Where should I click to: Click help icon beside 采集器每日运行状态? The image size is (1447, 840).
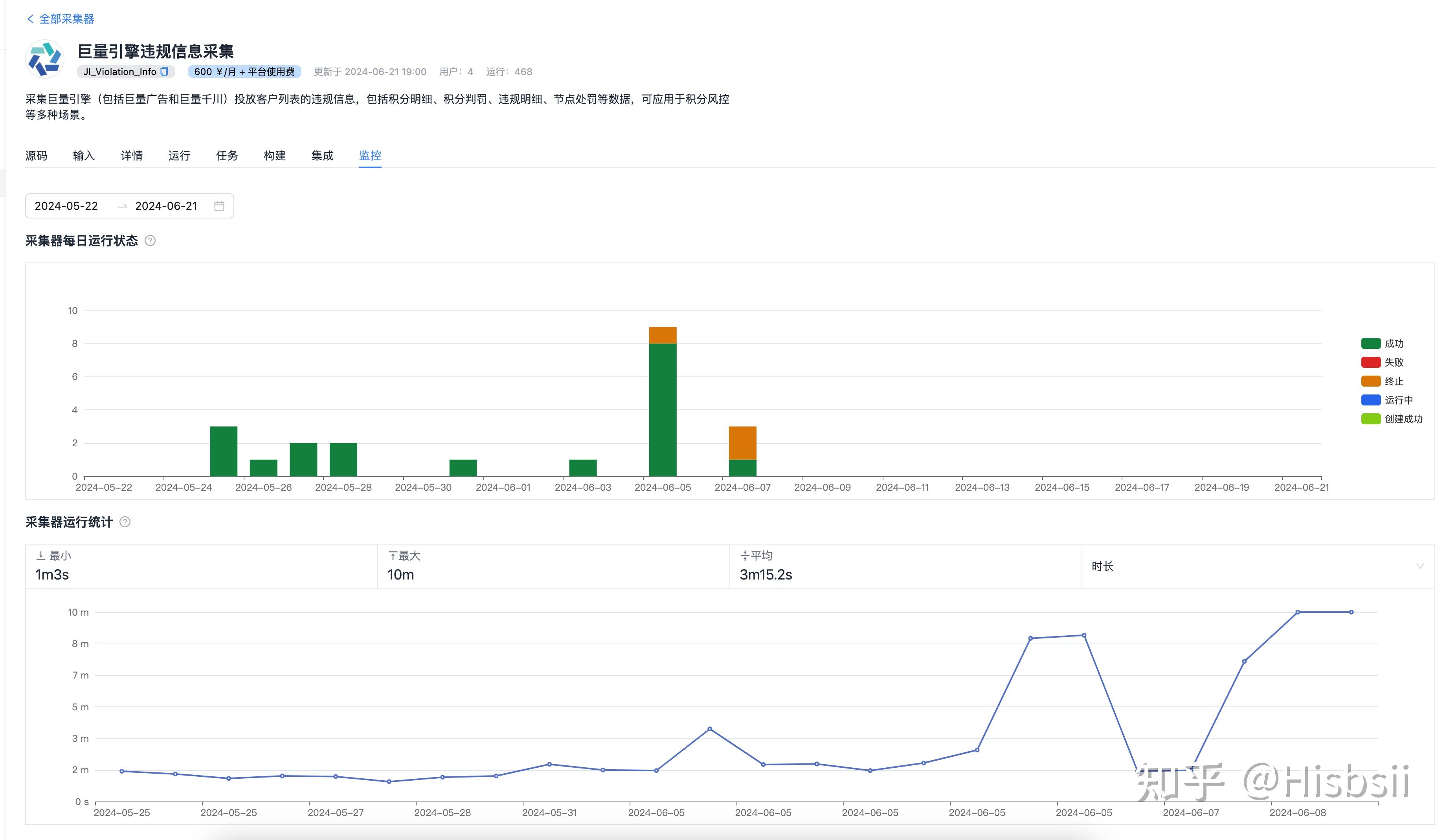coord(150,240)
